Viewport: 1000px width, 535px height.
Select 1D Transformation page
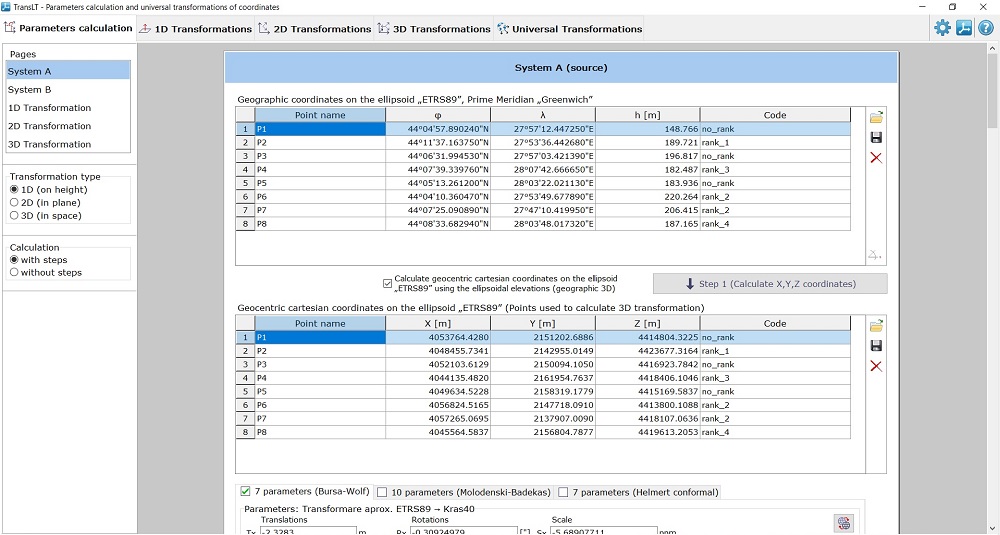point(68,108)
